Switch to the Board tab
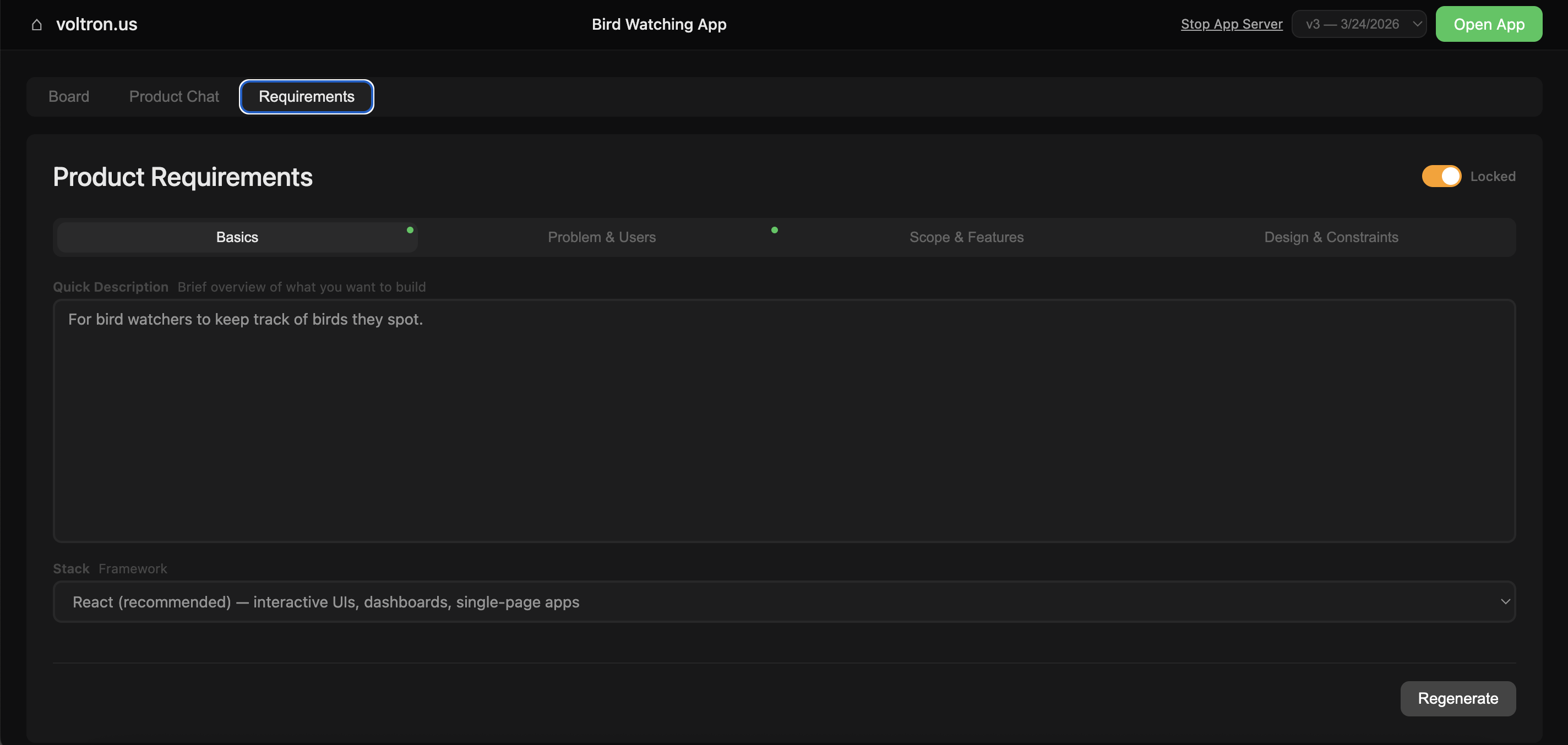 (x=69, y=97)
